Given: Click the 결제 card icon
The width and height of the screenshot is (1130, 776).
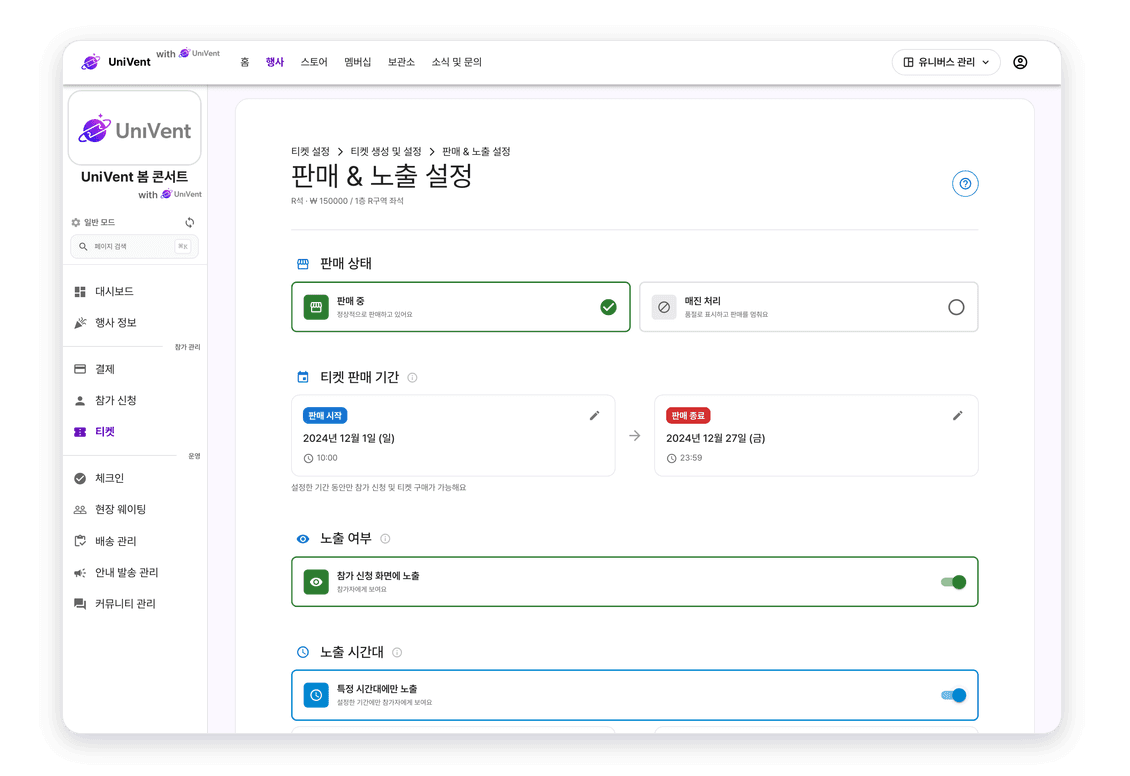Looking at the screenshot, I should pos(80,369).
